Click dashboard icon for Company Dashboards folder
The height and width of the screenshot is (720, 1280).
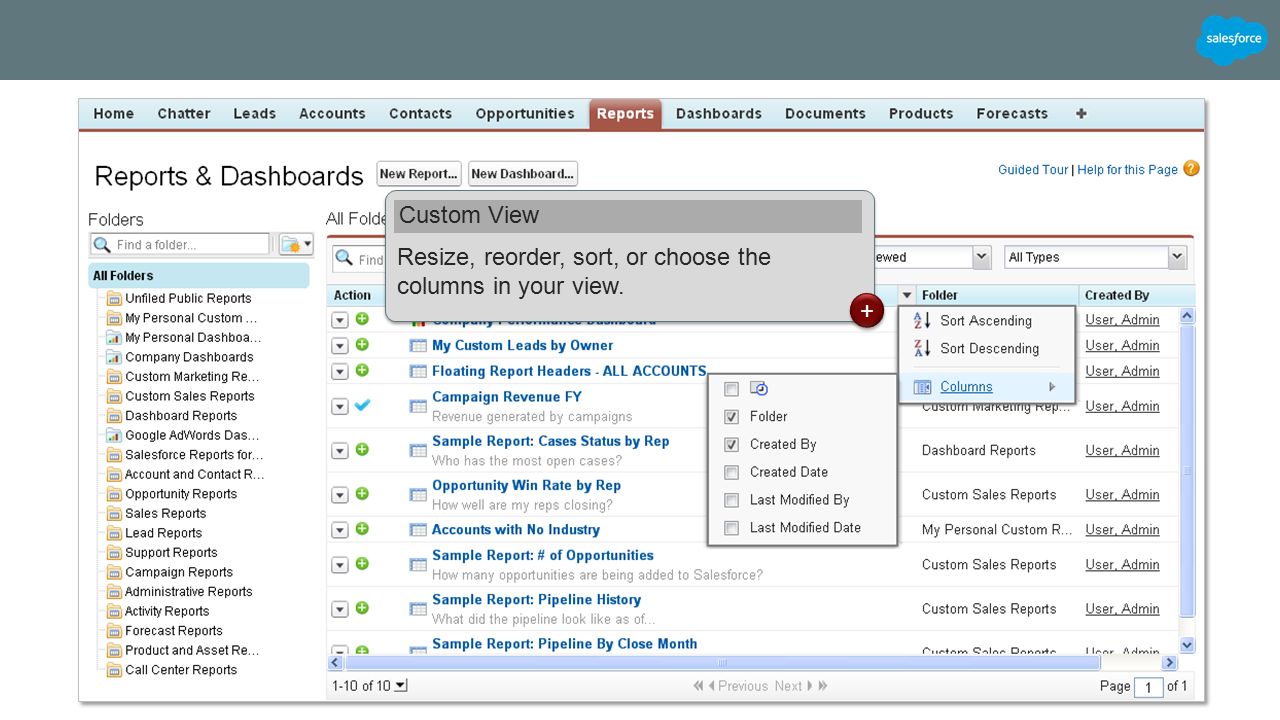(x=114, y=357)
